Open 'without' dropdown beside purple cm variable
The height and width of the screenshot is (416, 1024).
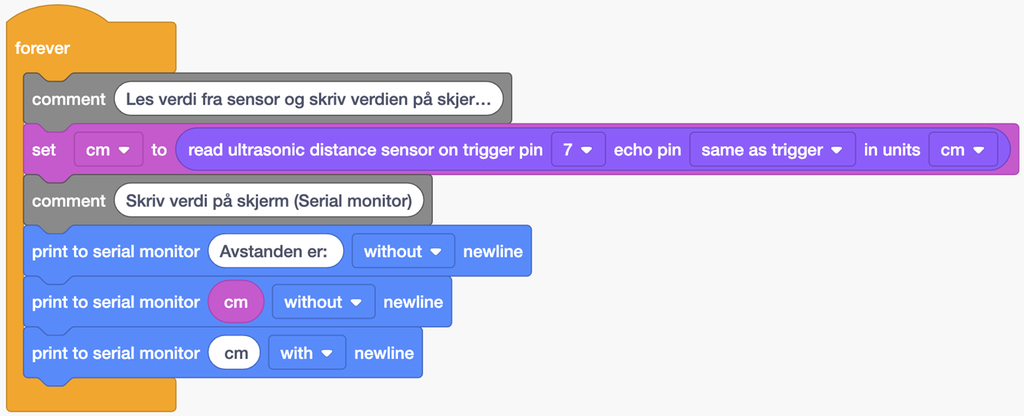pyautogui.click(x=323, y=302)
